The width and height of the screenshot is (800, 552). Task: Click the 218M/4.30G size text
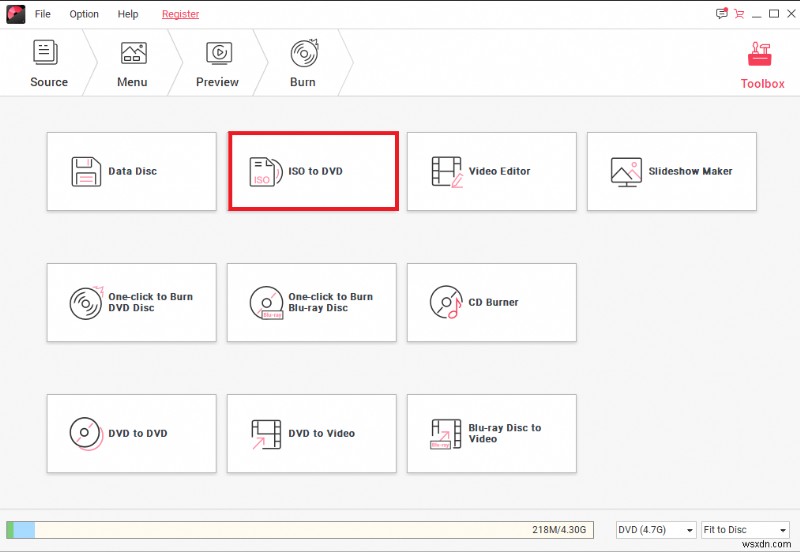(x=559, y=530)
